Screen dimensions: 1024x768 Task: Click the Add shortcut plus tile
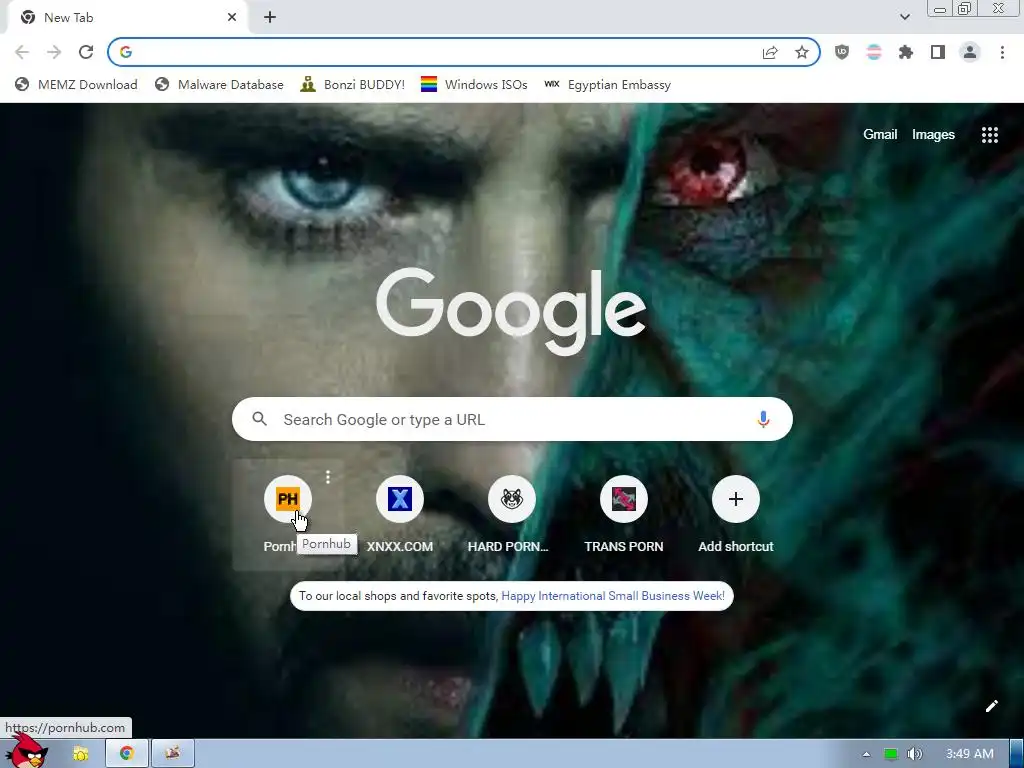point(735,514)
